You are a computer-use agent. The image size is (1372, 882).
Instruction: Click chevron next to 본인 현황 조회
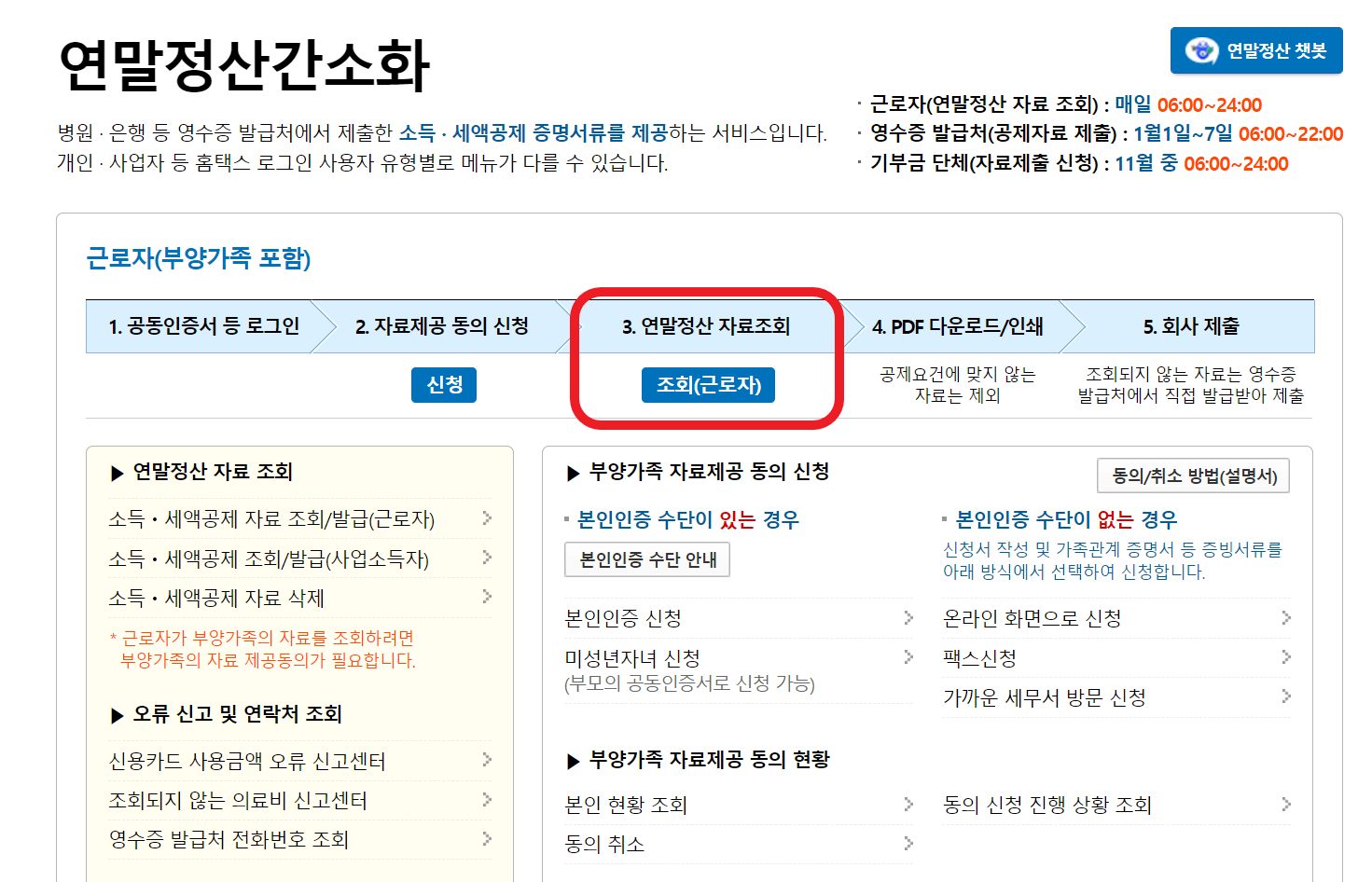(908, 804)
